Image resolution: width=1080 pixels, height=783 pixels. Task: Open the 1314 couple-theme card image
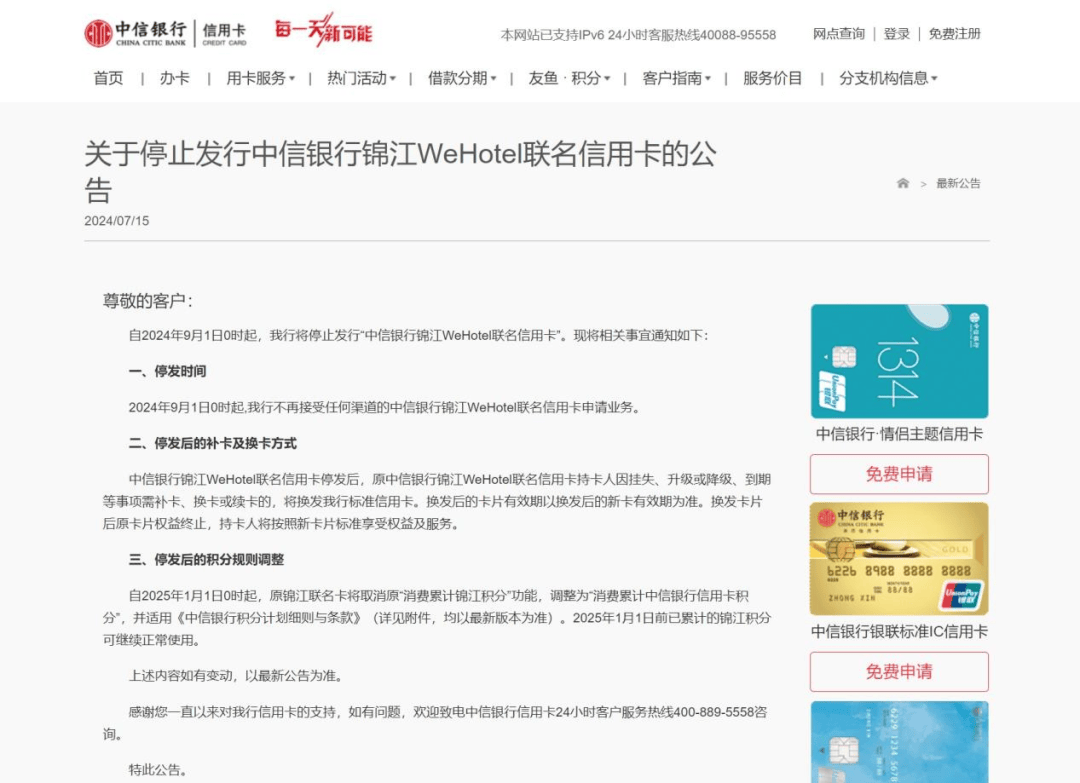(x=900, y=361)
